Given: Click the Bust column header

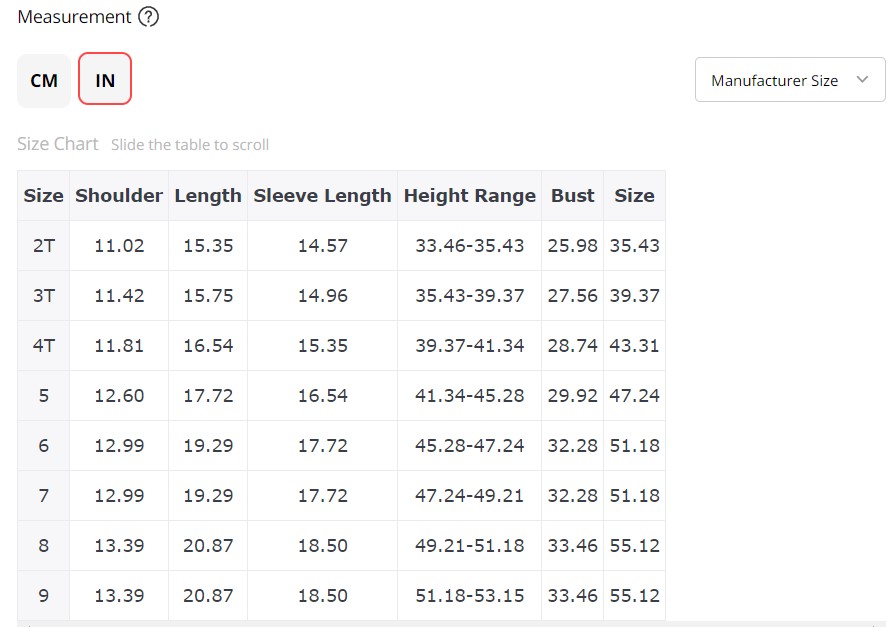Looking at the screenshot, I should tap(572, 196).
